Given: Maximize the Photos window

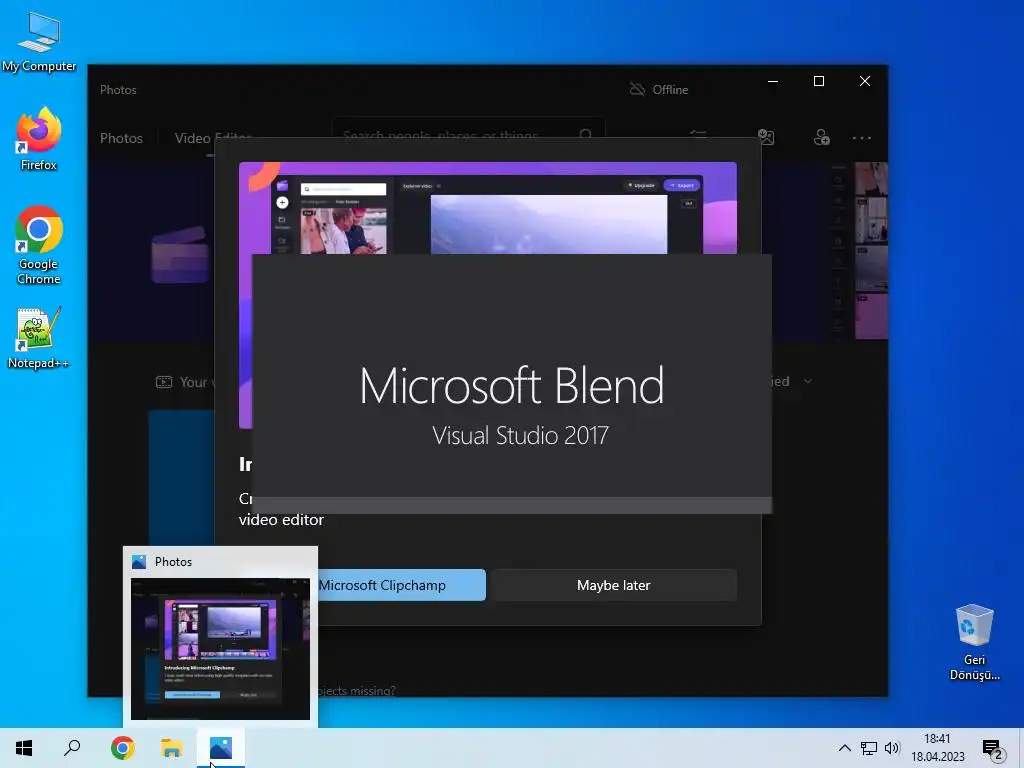Looking at the screenshot, I should [x=818, y=81].
